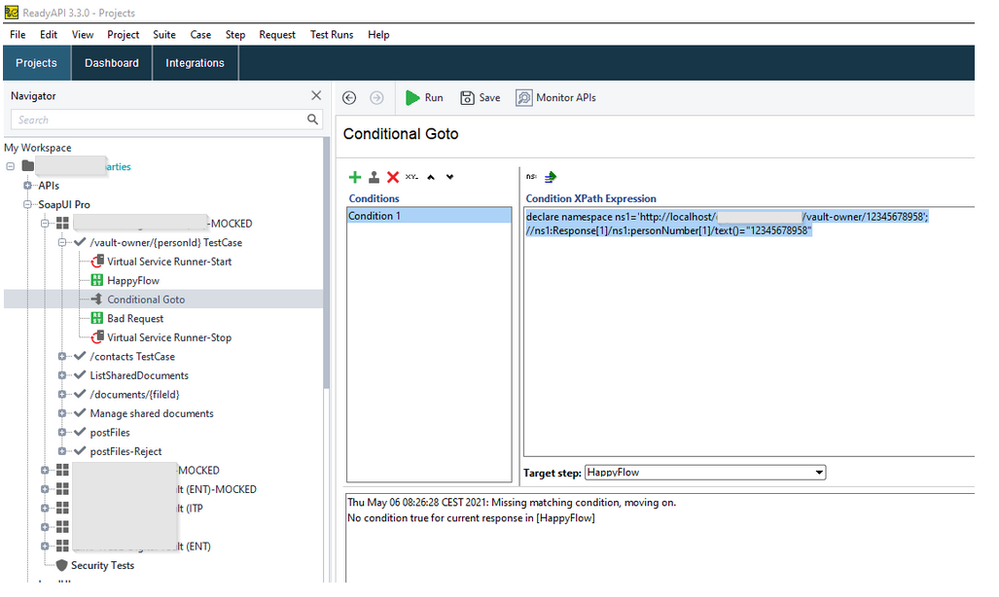Open the Integrations tab
Viewport: 999px width, 597px height.
pos(195,63)
